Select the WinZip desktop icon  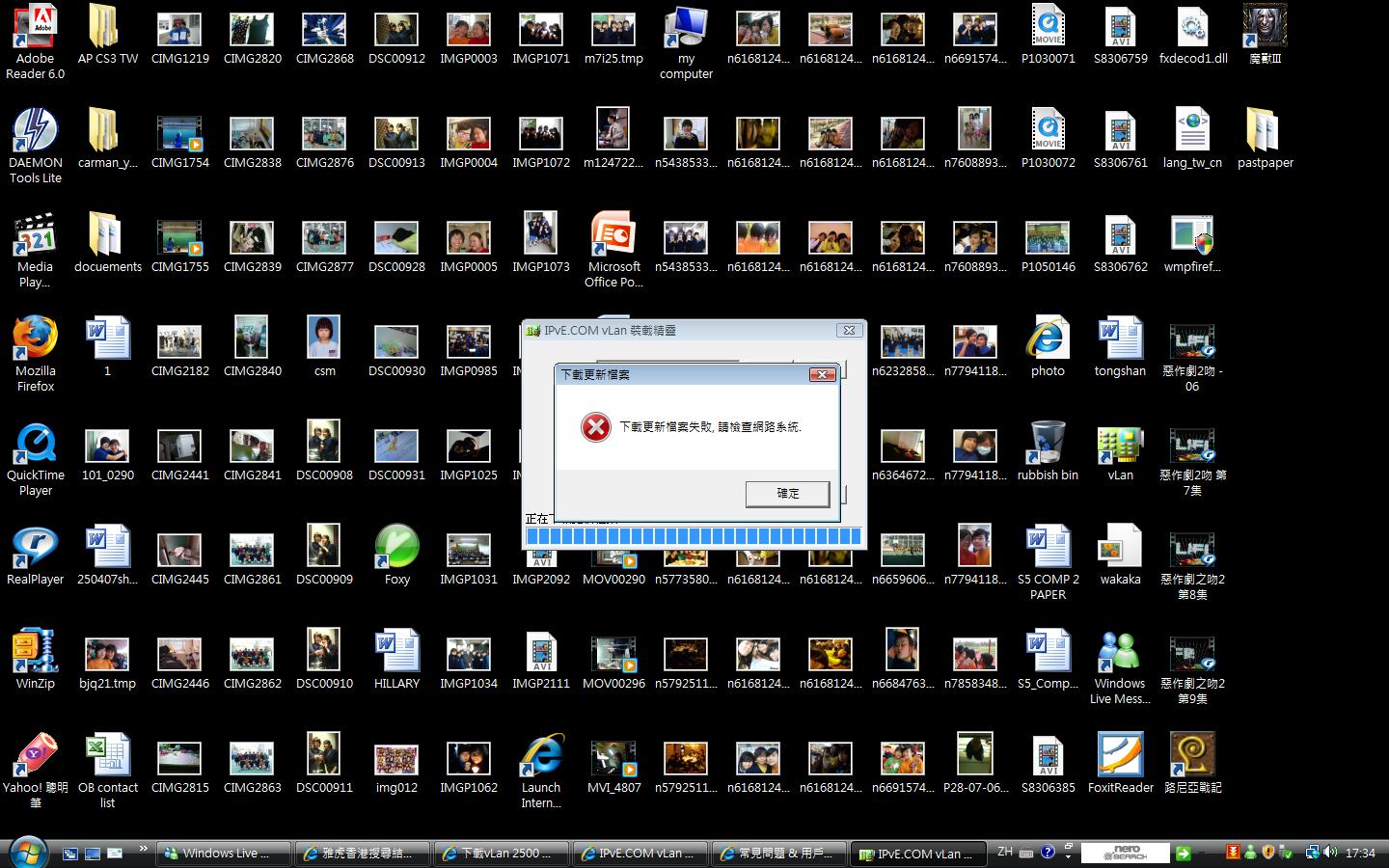[x=36, y=661]
